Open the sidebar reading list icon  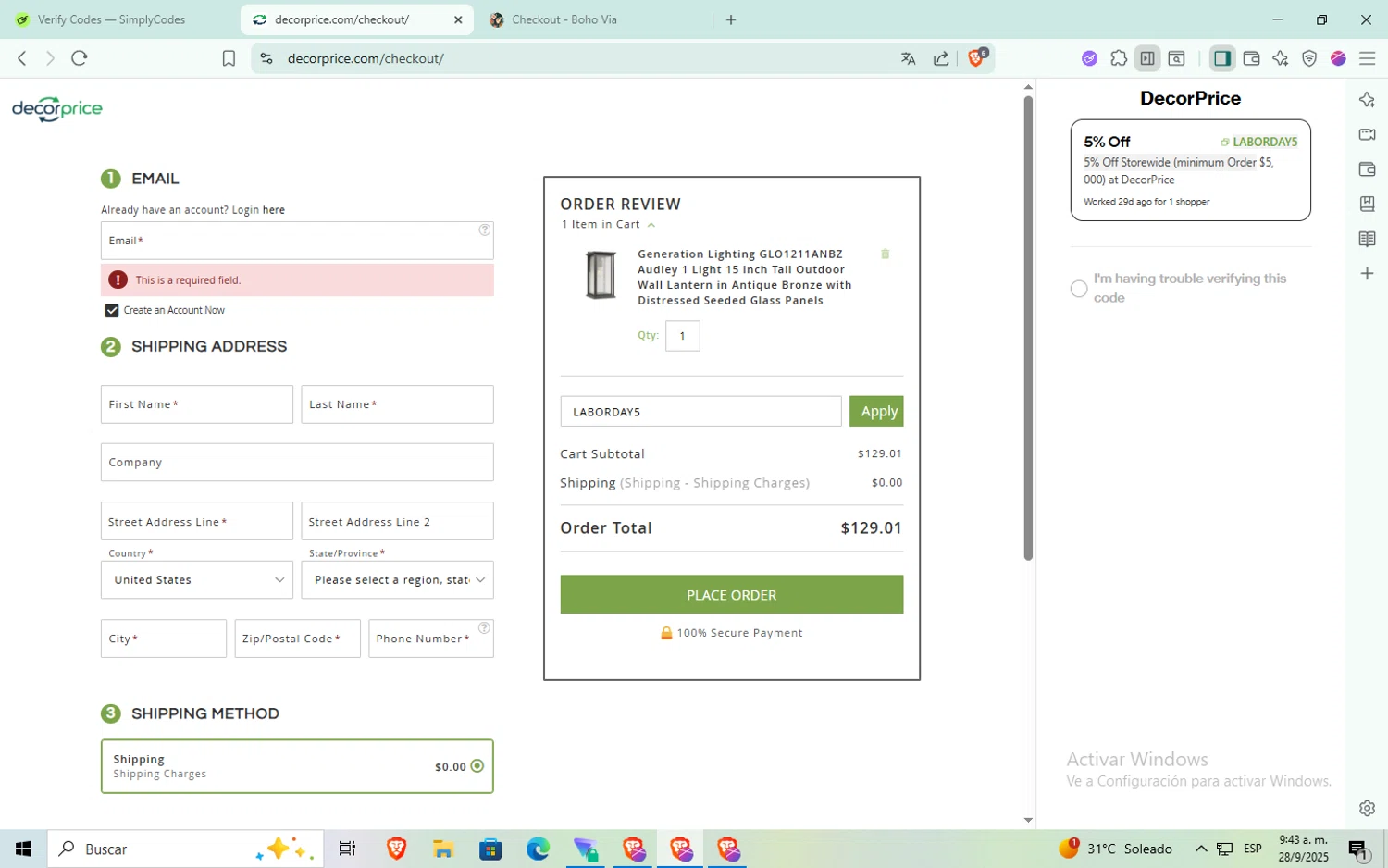coord(1367,239)
